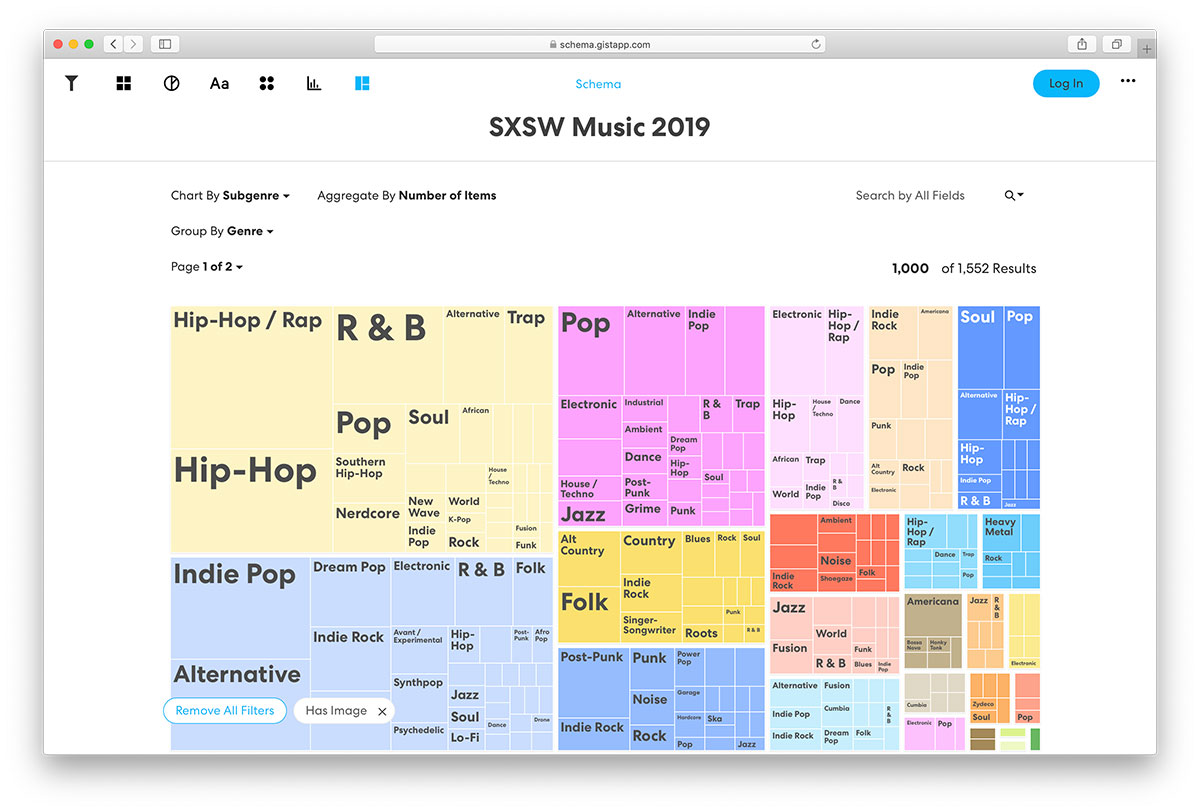The width and height of the screenshot is (1200, 812).
Task: Open the filter funnel icon
Action: [x=71, y=84]
